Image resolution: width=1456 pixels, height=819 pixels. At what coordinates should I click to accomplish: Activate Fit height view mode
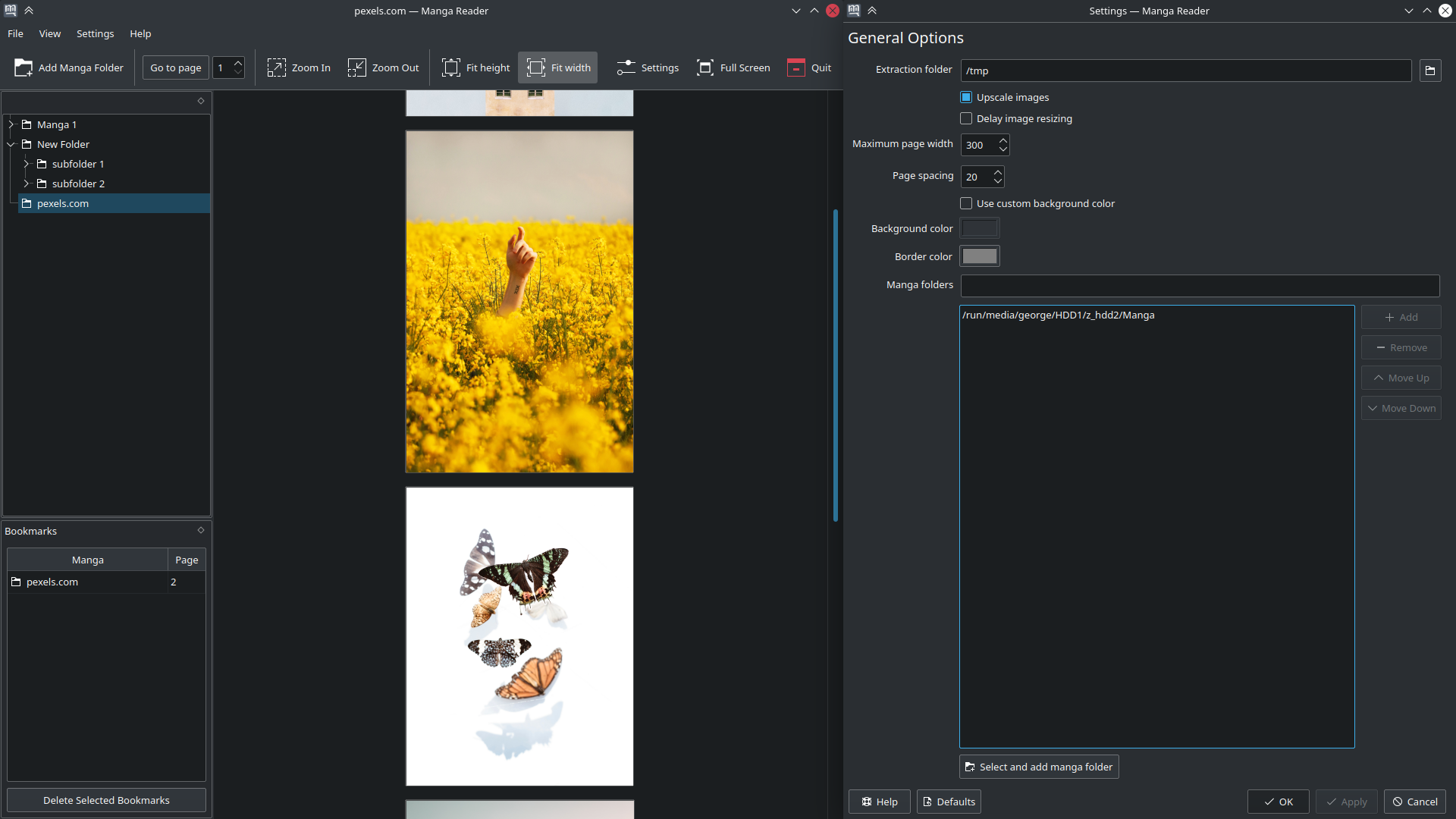475,68
